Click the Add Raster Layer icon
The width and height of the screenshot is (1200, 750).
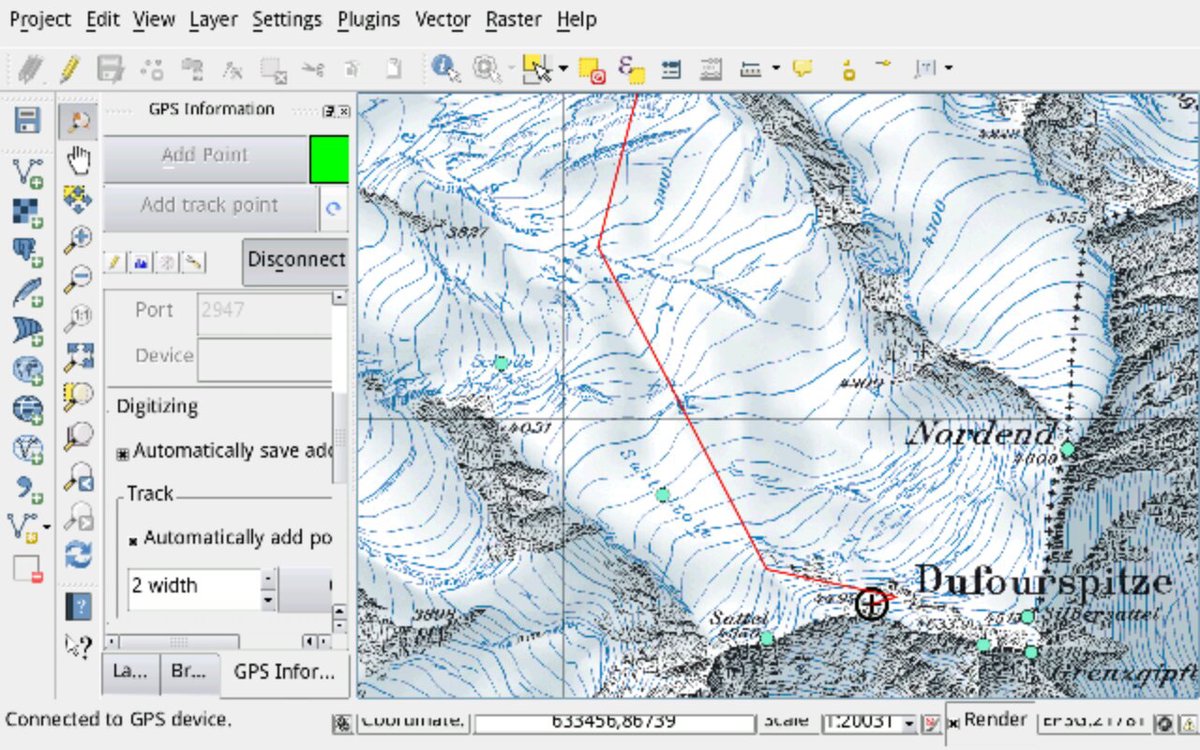coord(27,211)
